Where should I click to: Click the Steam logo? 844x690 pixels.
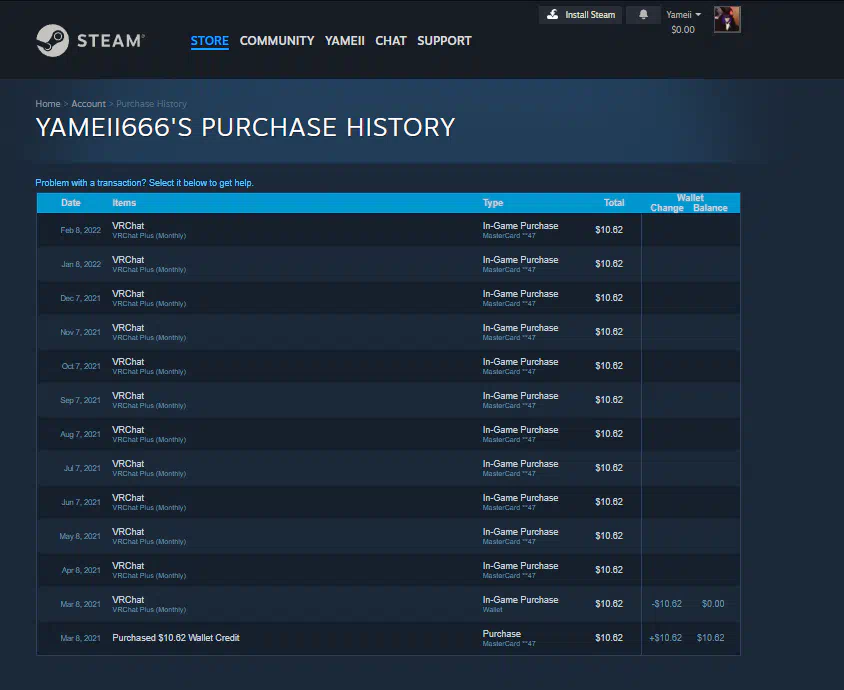90,40
